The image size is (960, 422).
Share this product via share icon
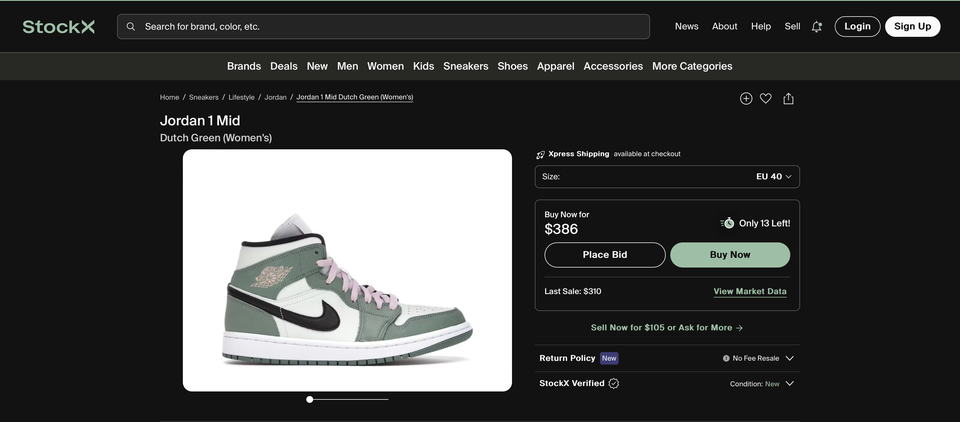click(788, 99)
